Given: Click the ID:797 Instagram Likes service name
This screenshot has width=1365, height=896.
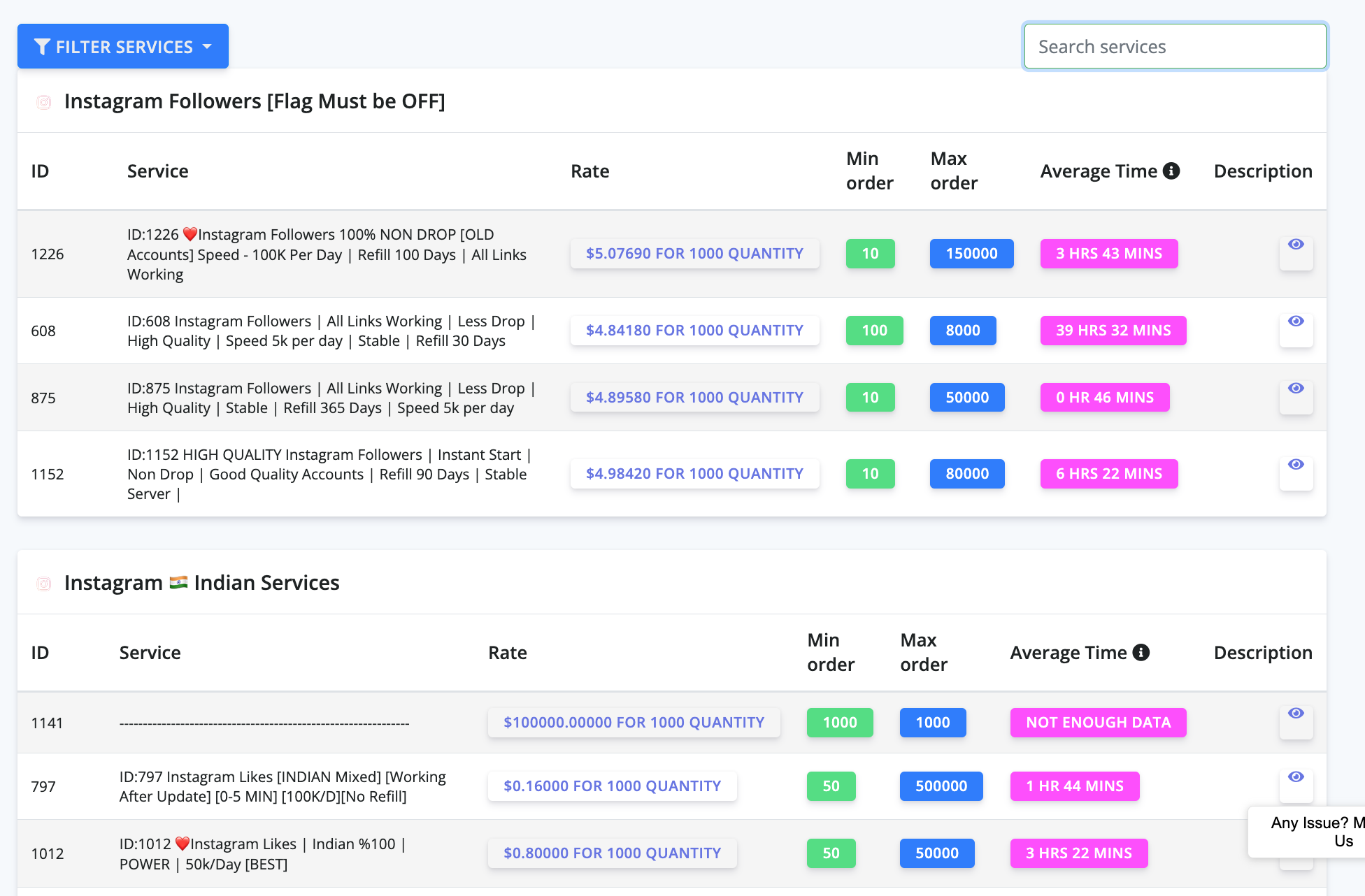Looking at the screenshot, I should (x=283, y=787).
